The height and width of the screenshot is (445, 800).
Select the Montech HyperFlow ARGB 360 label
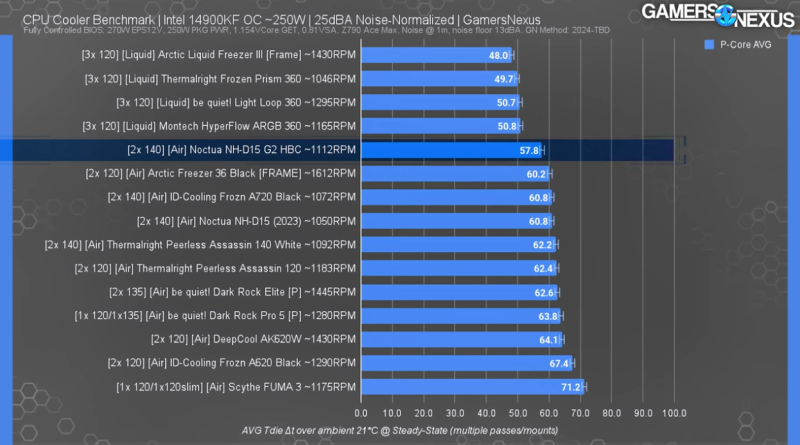(219, 126)
